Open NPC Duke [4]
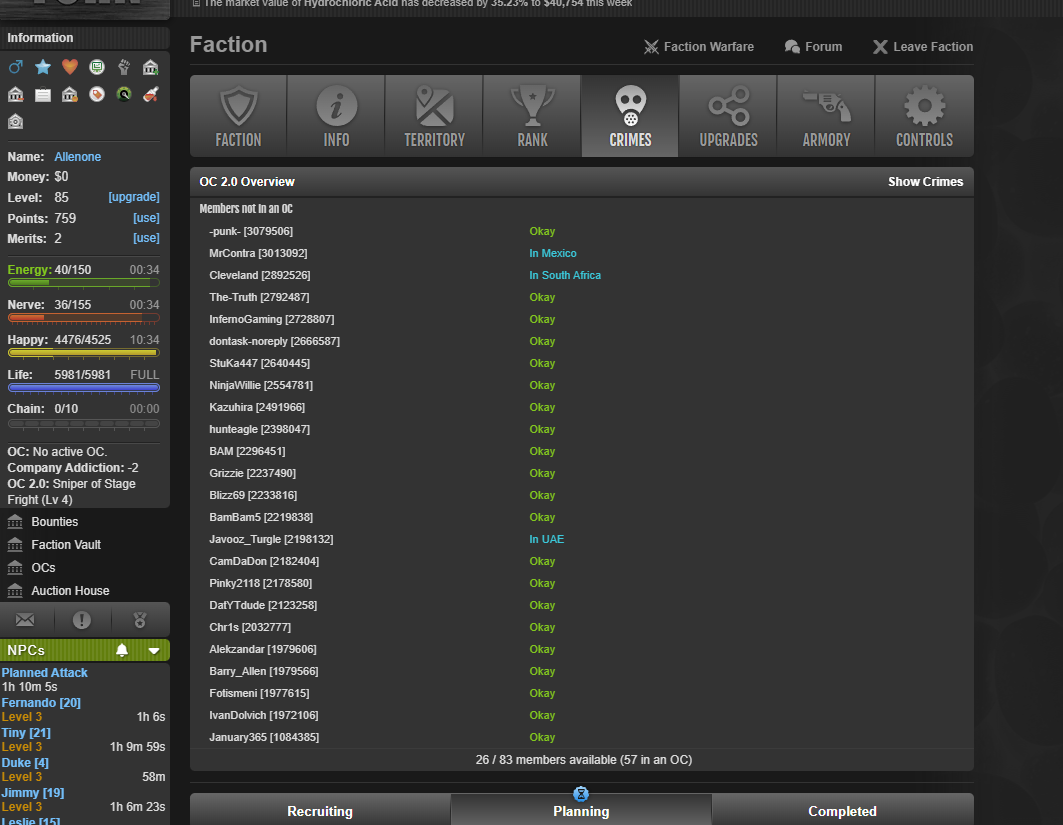Viewport: 1063px width, 825px height. (x=25, y=762)
